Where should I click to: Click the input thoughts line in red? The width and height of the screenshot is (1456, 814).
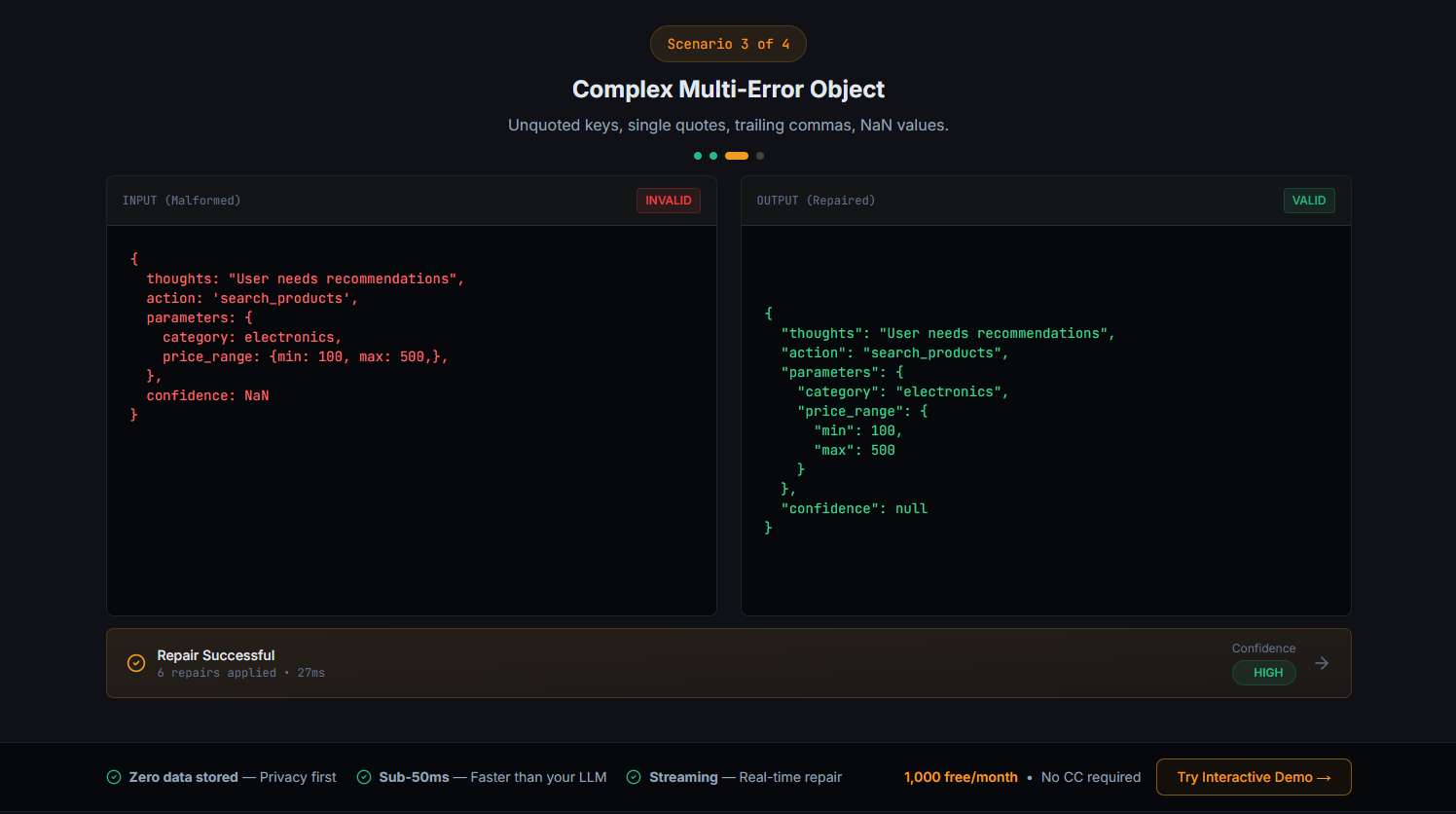coord(306,279)
